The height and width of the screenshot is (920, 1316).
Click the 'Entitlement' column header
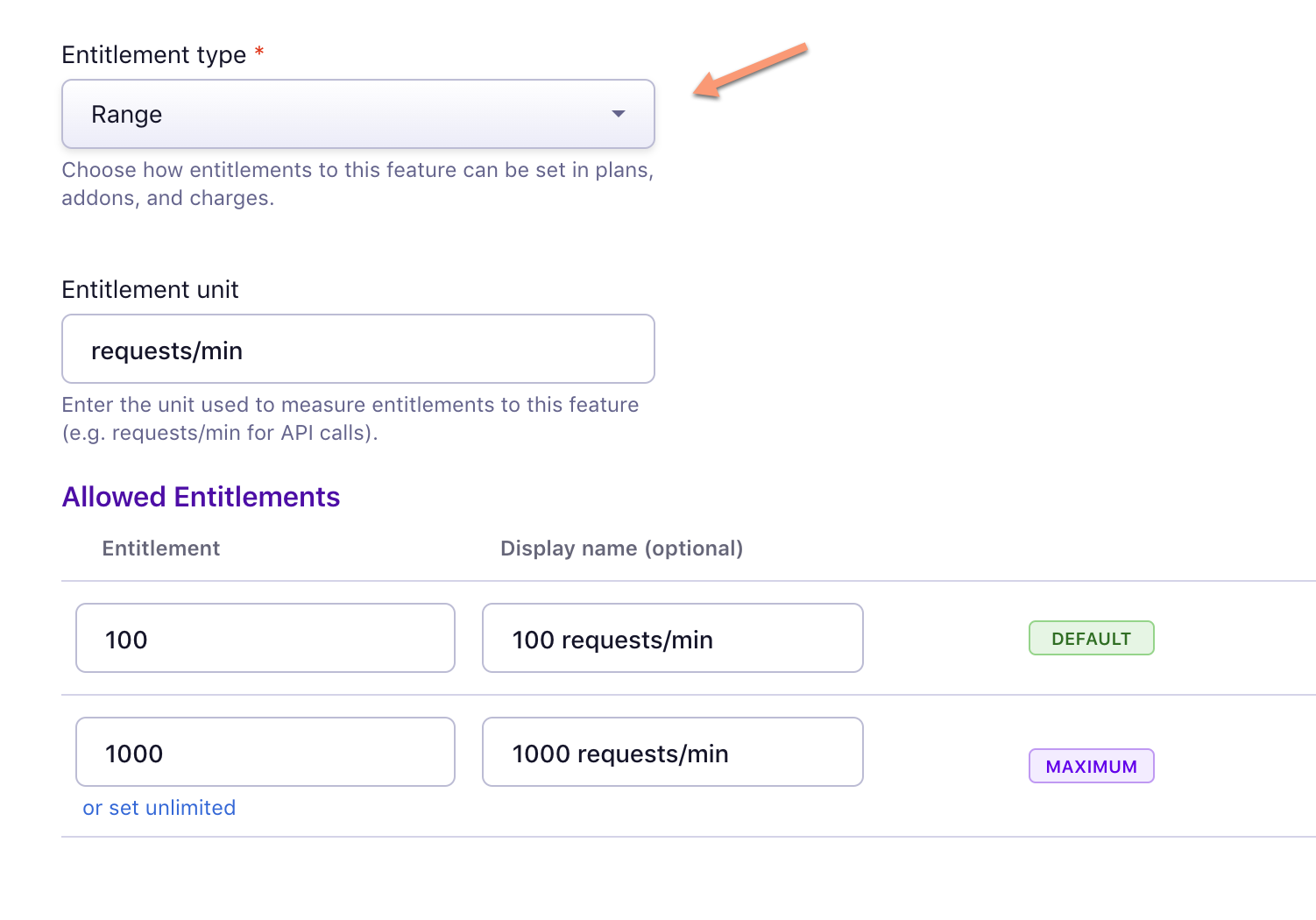(161, 548)
